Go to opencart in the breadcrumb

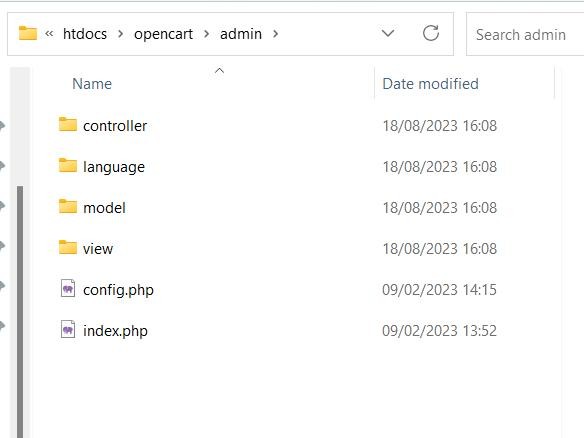[x=163, y=34]
